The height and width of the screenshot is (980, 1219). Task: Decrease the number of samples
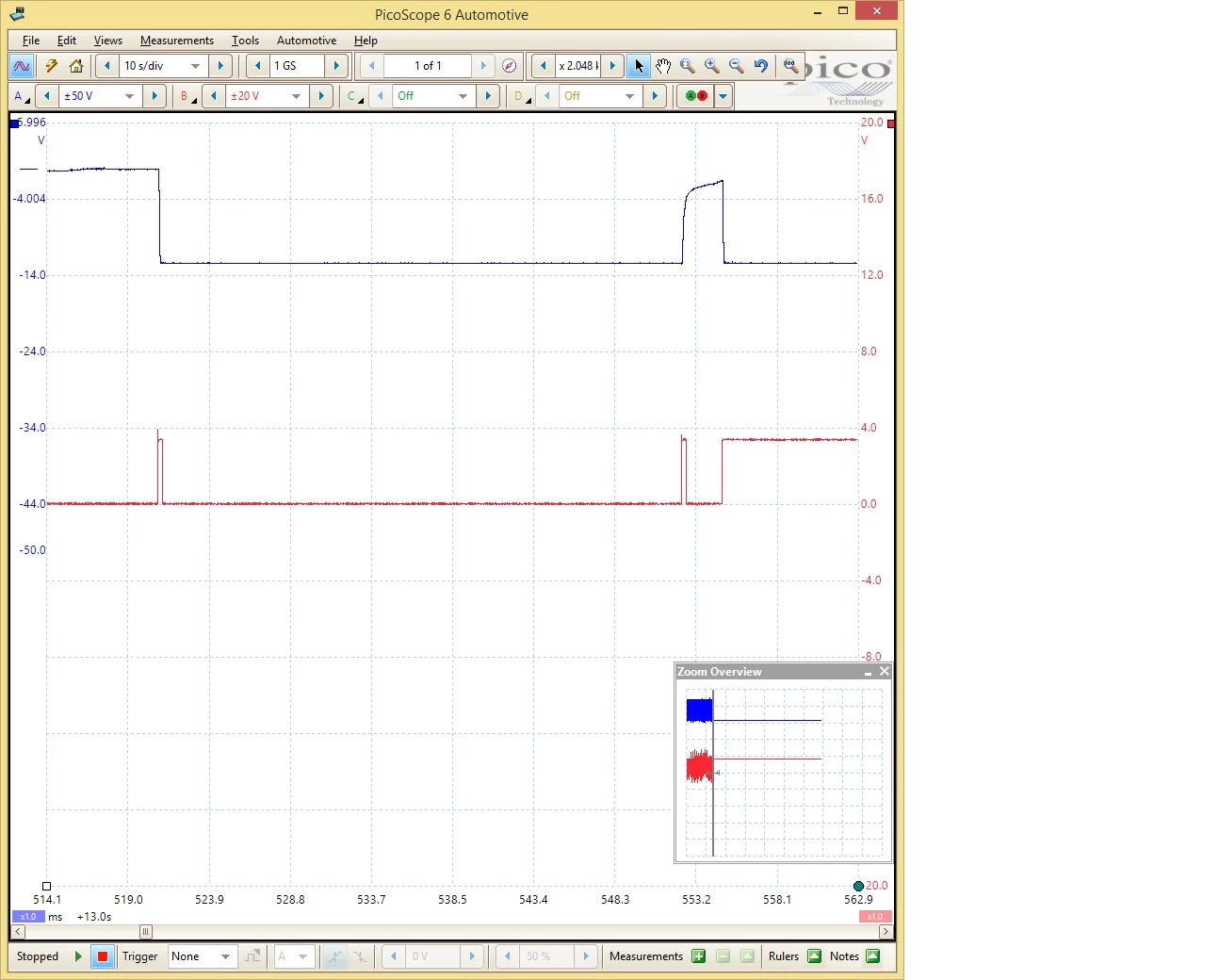(x=257, y=66)
